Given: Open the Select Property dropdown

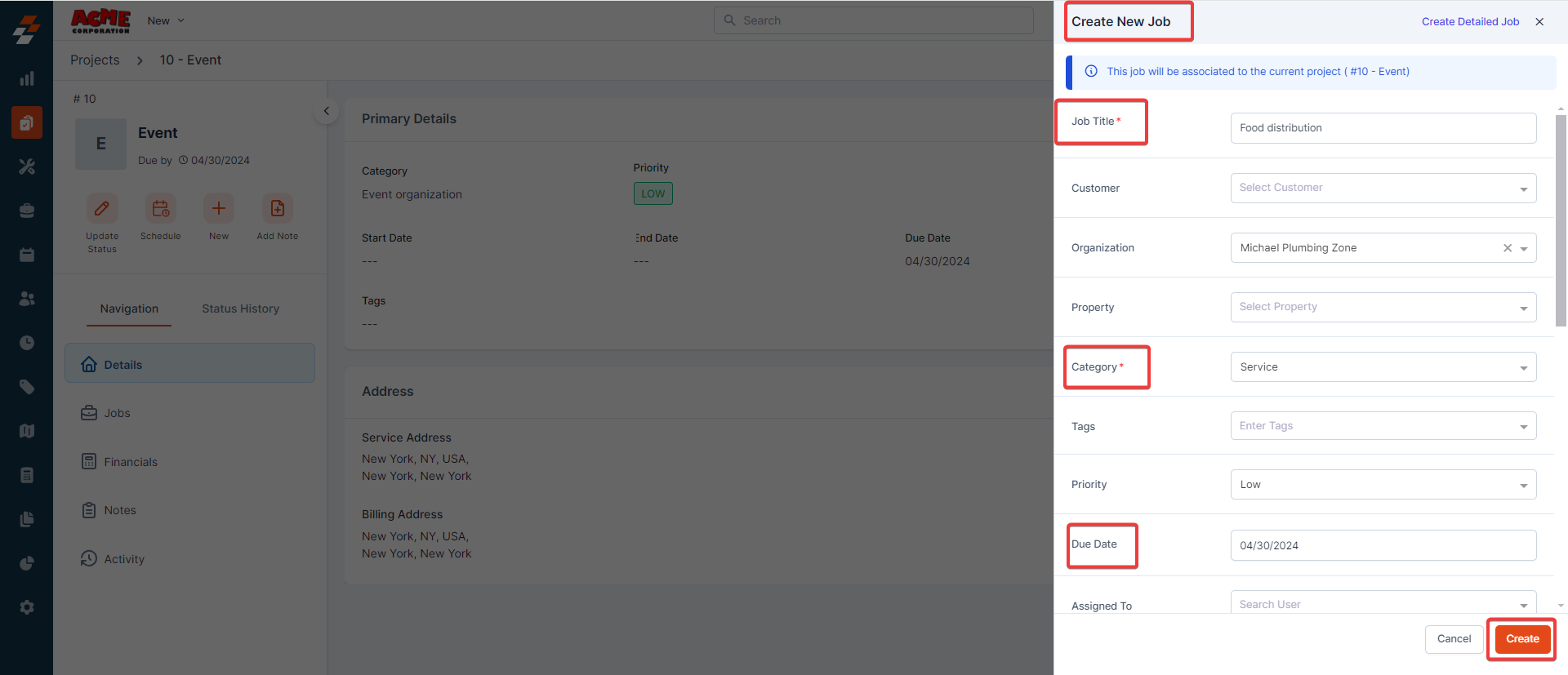Looking at the screenshot, I should (x=1383, y=308).
